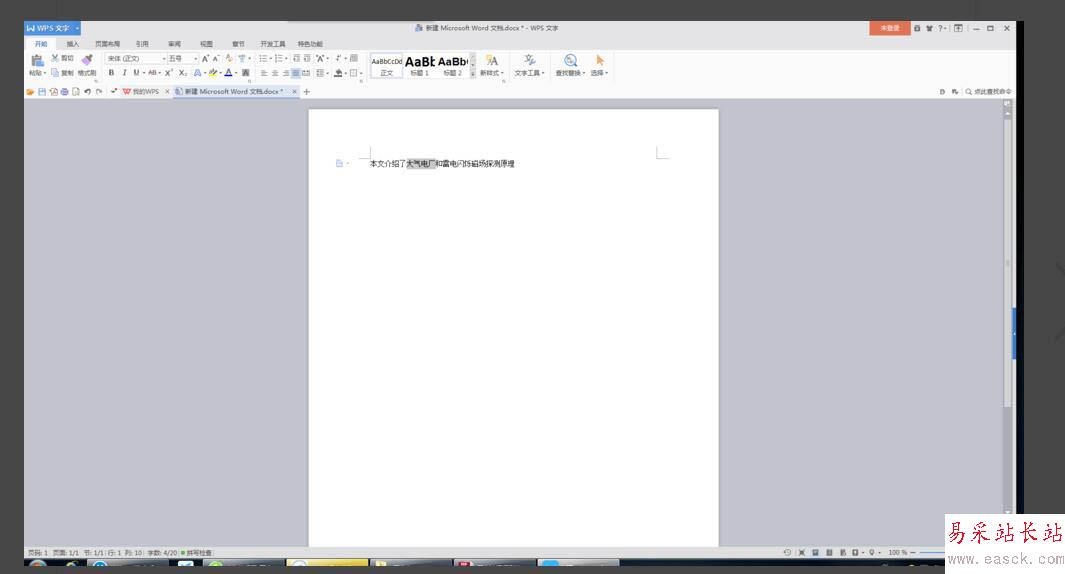
Task: Click the Cut scissors icon
Action: tap(55, 58)
